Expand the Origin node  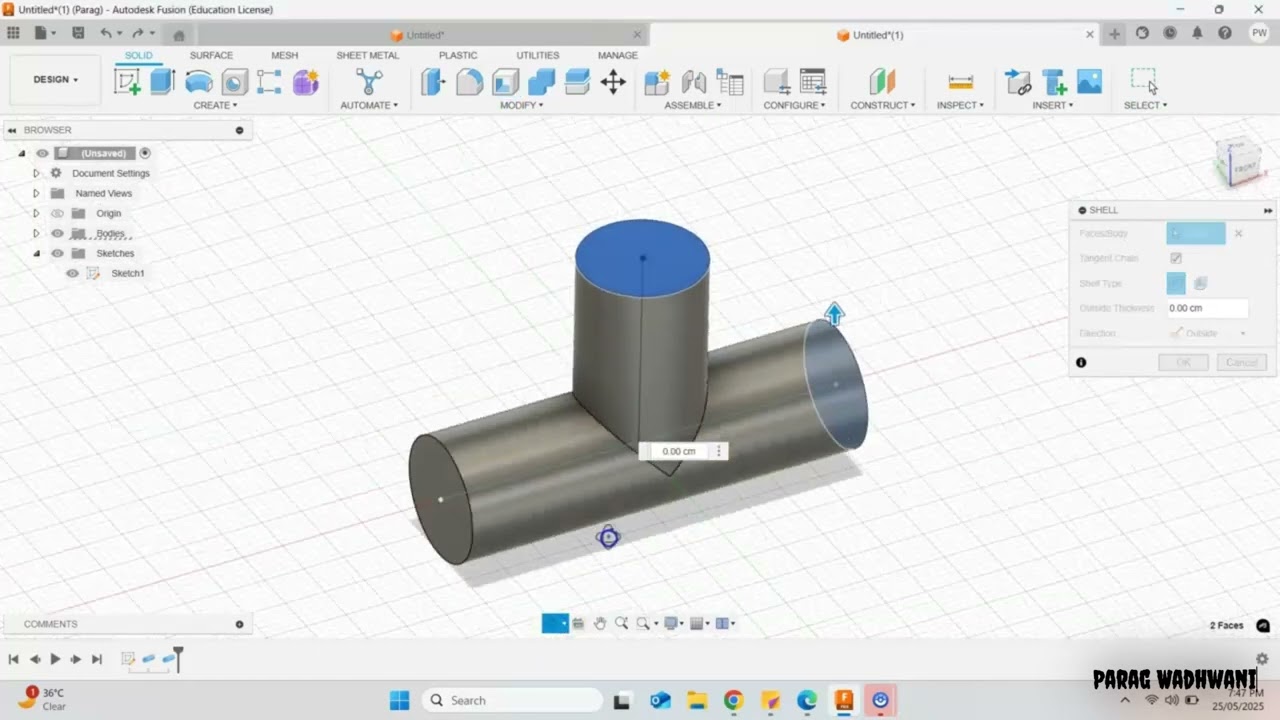coord(36,213)
